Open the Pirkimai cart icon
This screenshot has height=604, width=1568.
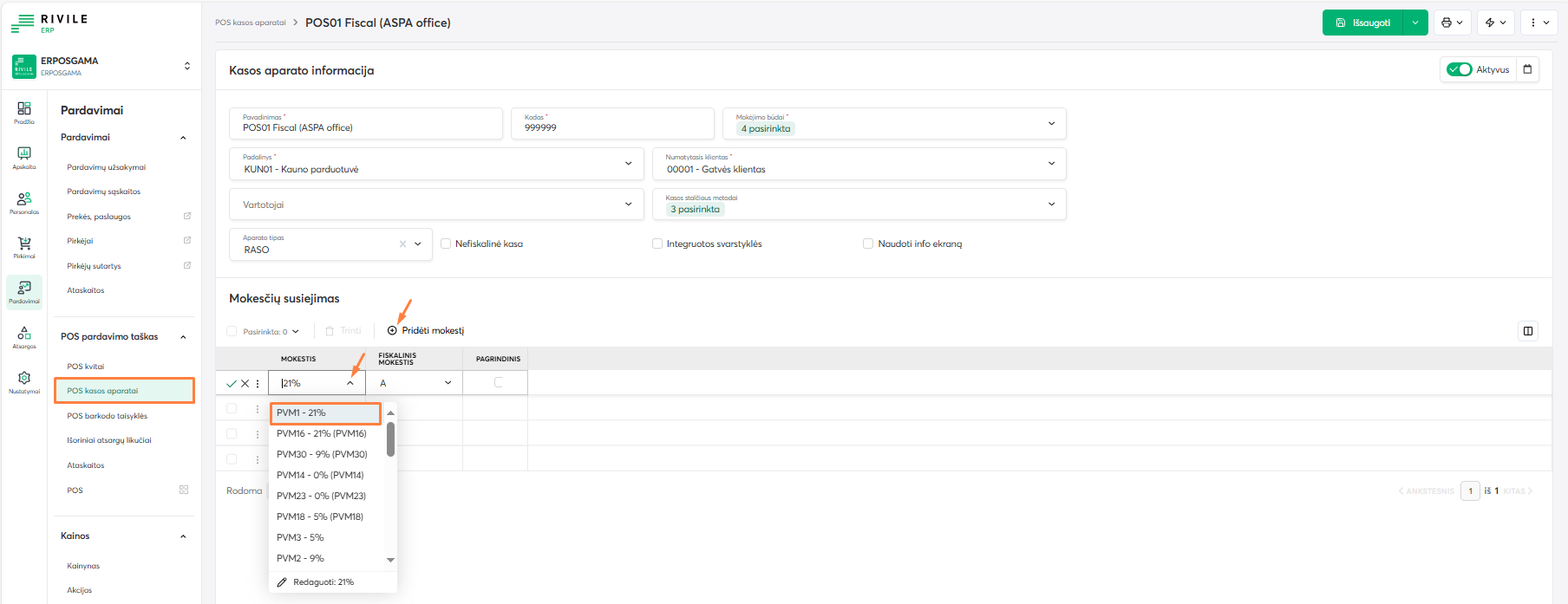click(x=24, y=246)
